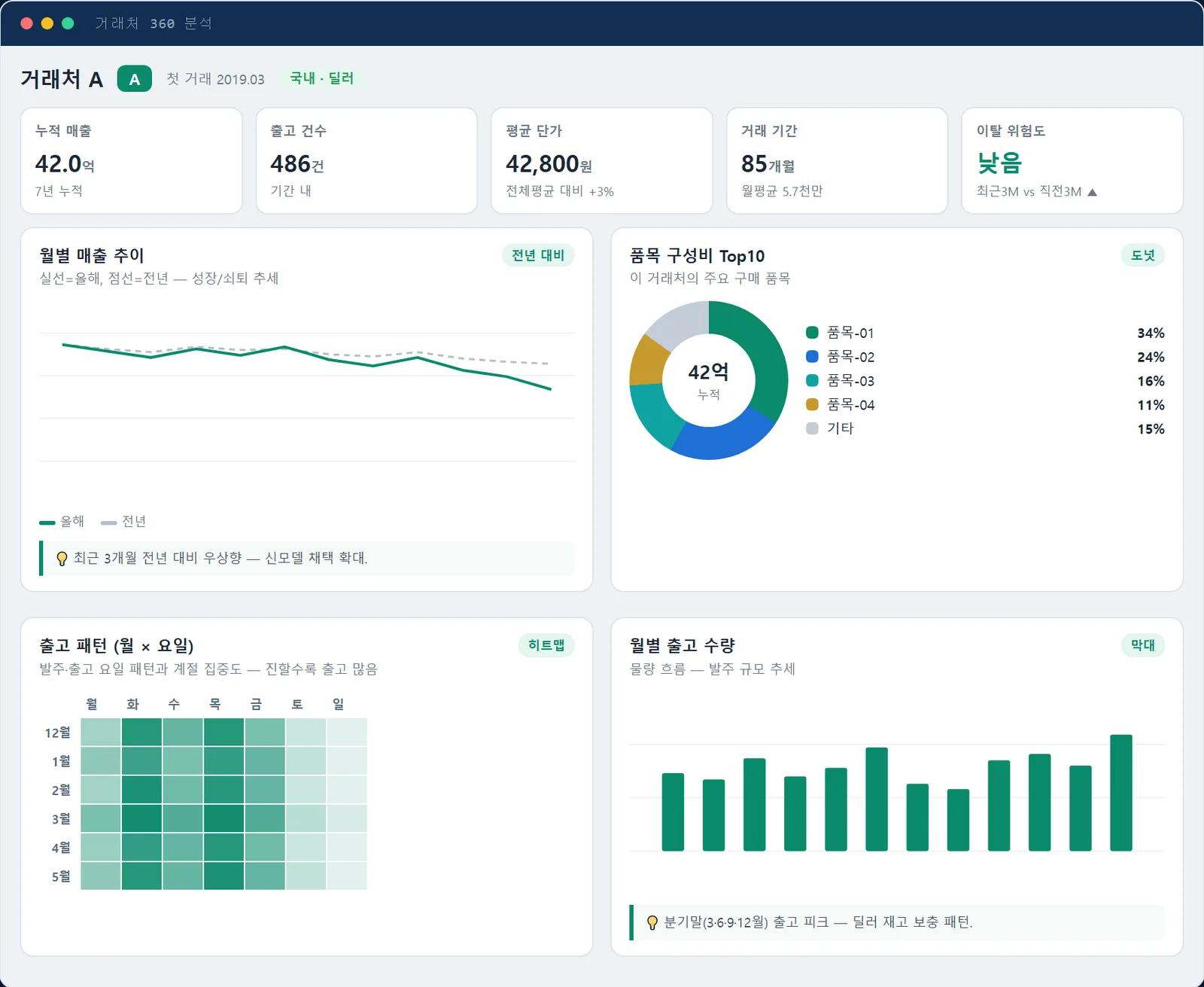Click the teal 품목-03 legend dot
The height and width of the screenshot is (987, 1204).
point(812,381)
